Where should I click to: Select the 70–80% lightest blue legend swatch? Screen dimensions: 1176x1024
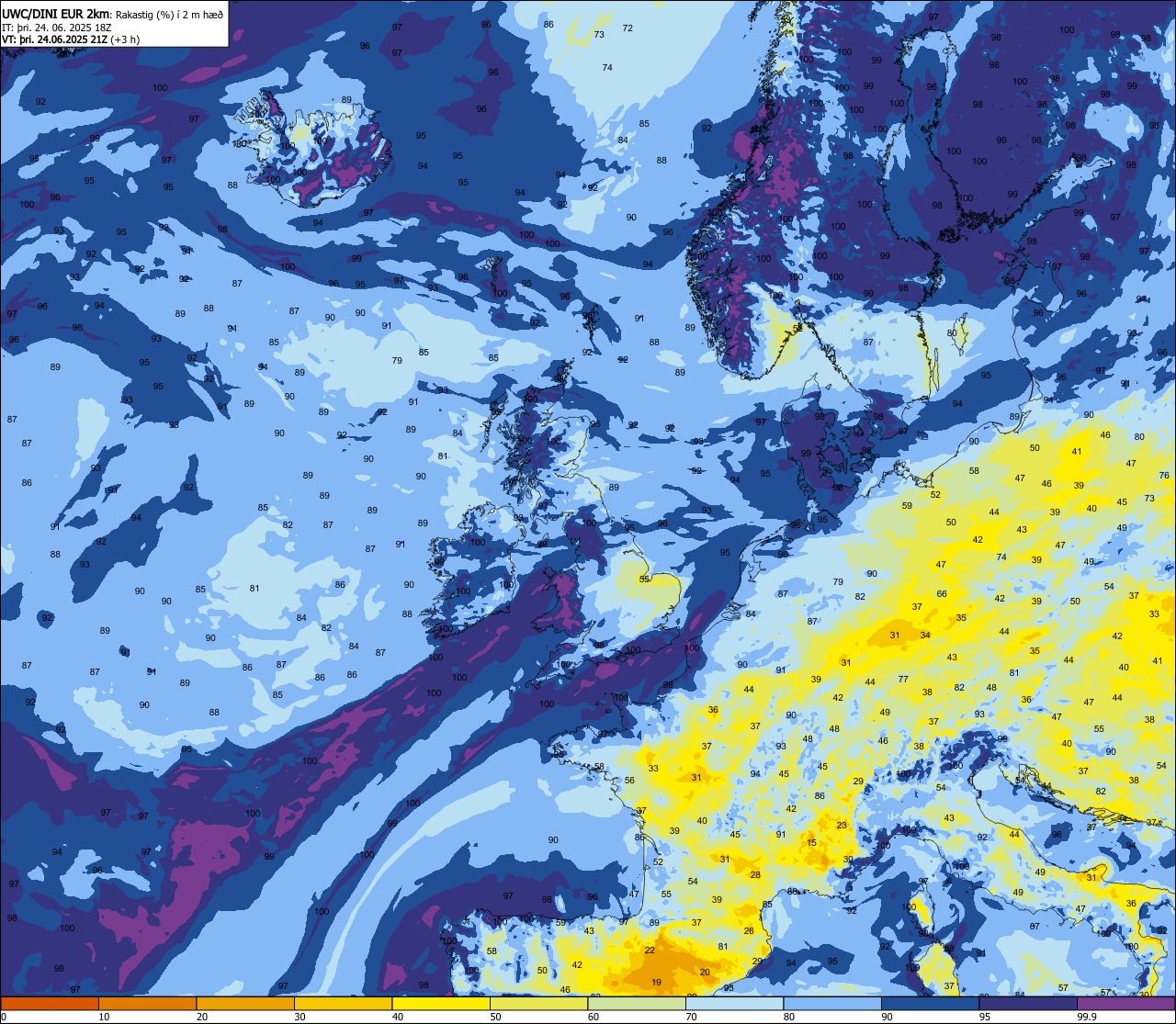click(x=734, y=1004)
